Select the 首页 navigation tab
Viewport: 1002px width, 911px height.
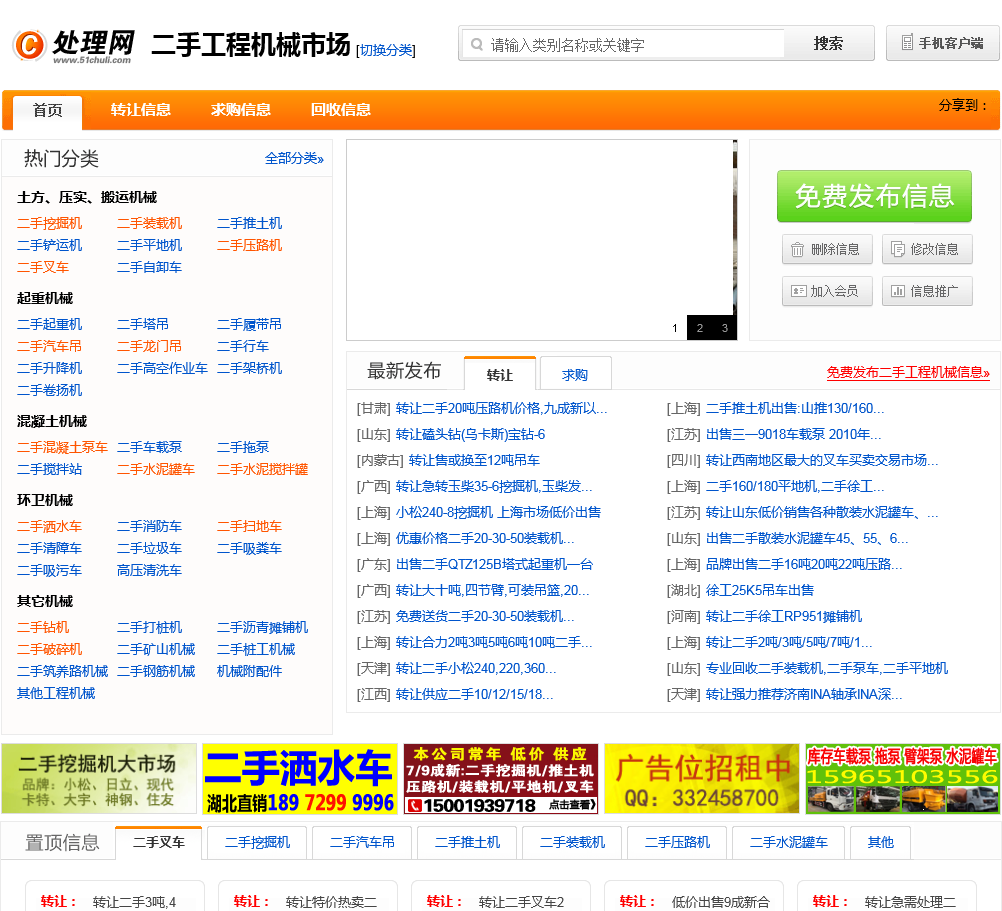tap(48, 111)
